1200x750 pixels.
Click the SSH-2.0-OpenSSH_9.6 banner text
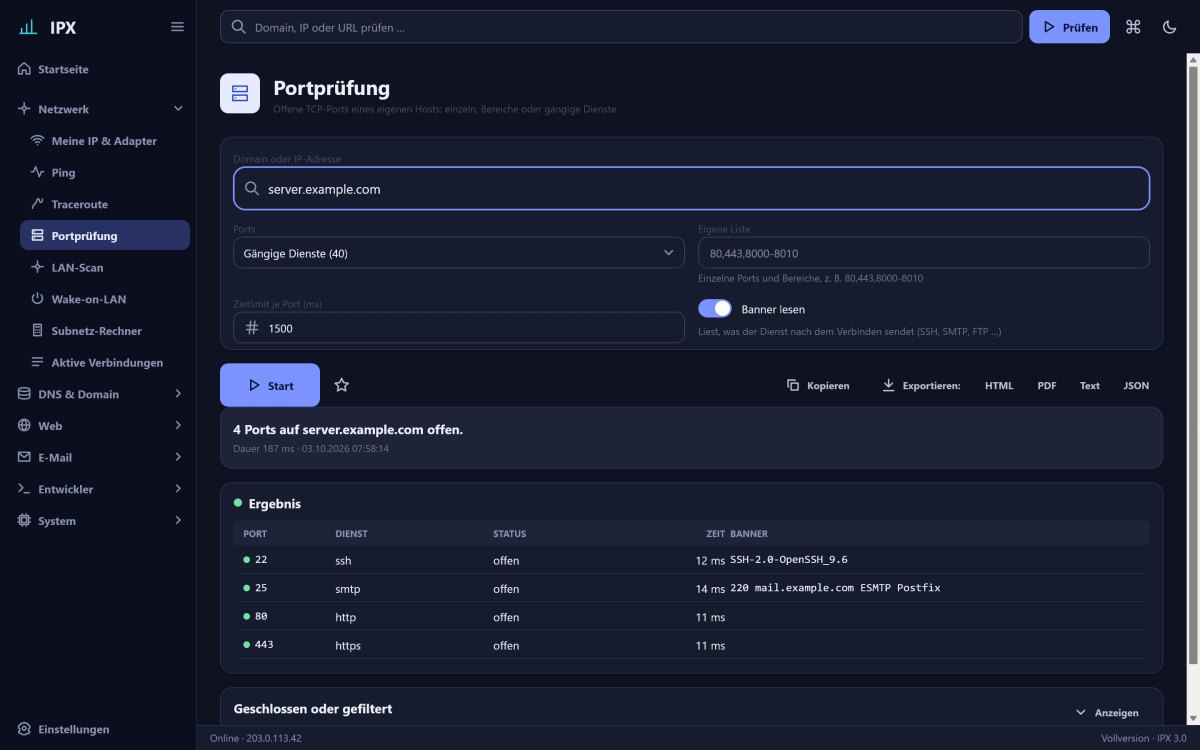[x=789, y=560]
